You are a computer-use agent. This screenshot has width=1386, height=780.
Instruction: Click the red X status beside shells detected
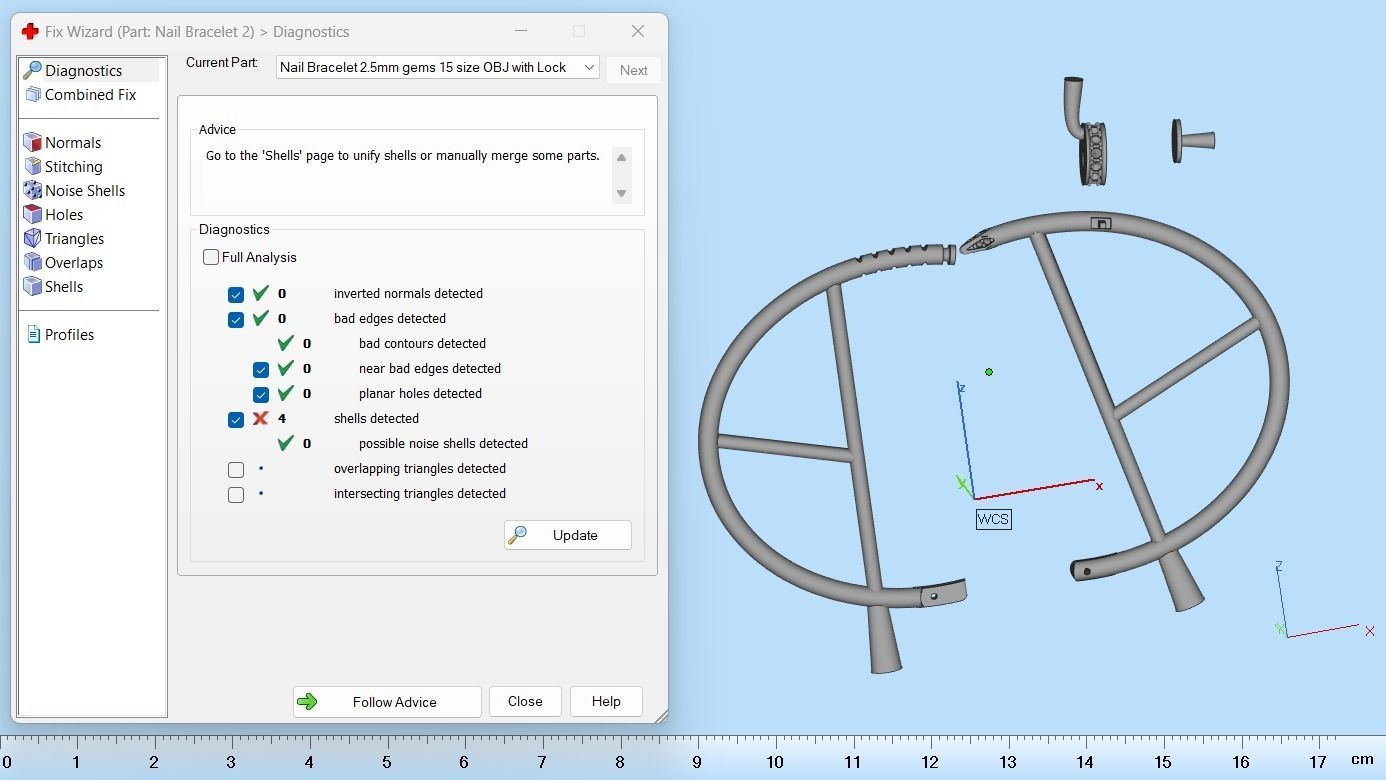(260, 418)
